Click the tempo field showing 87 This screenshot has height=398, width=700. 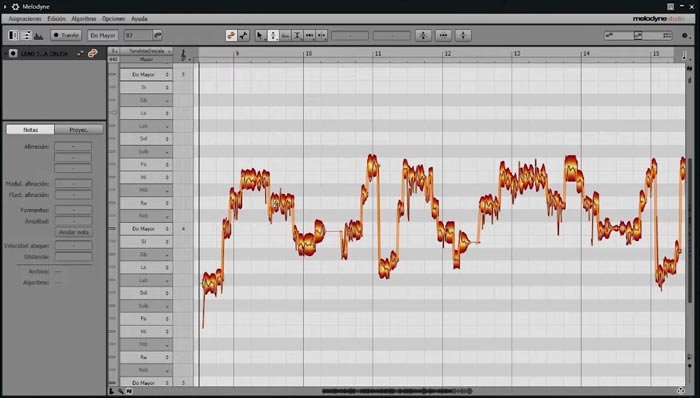138,35
